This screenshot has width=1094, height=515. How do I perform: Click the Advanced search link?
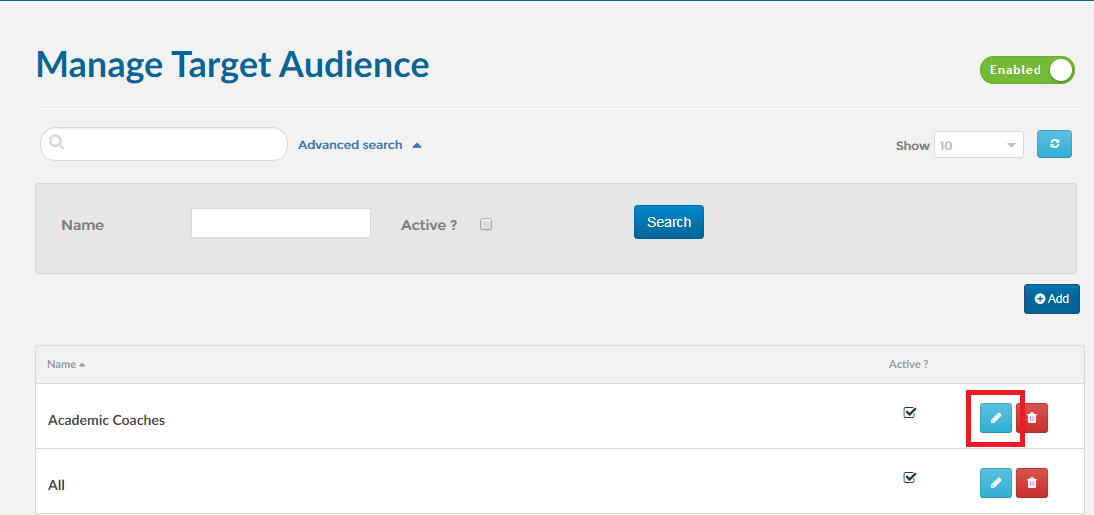tap(350, 145)
